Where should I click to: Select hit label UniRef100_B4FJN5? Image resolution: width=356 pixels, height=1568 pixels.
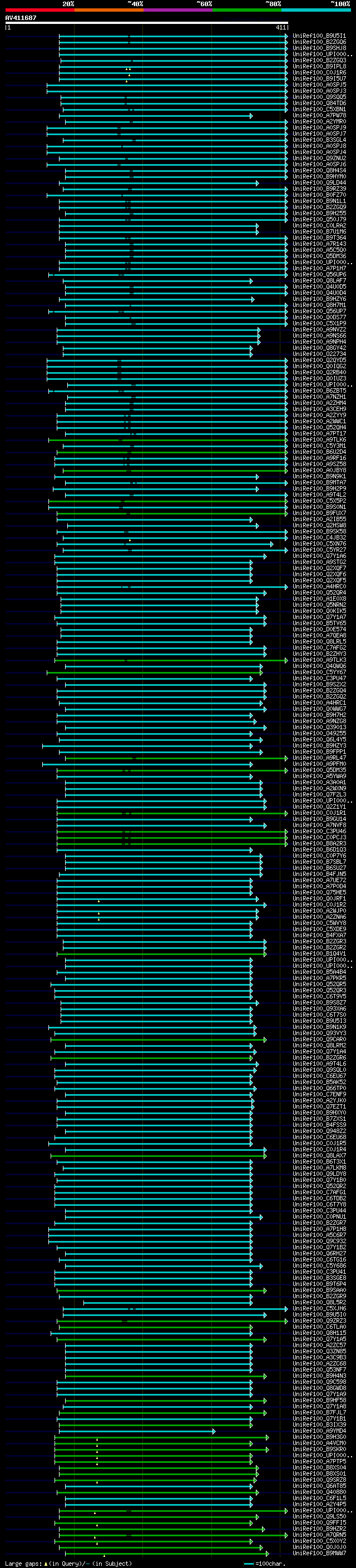(x=319, y=874)
